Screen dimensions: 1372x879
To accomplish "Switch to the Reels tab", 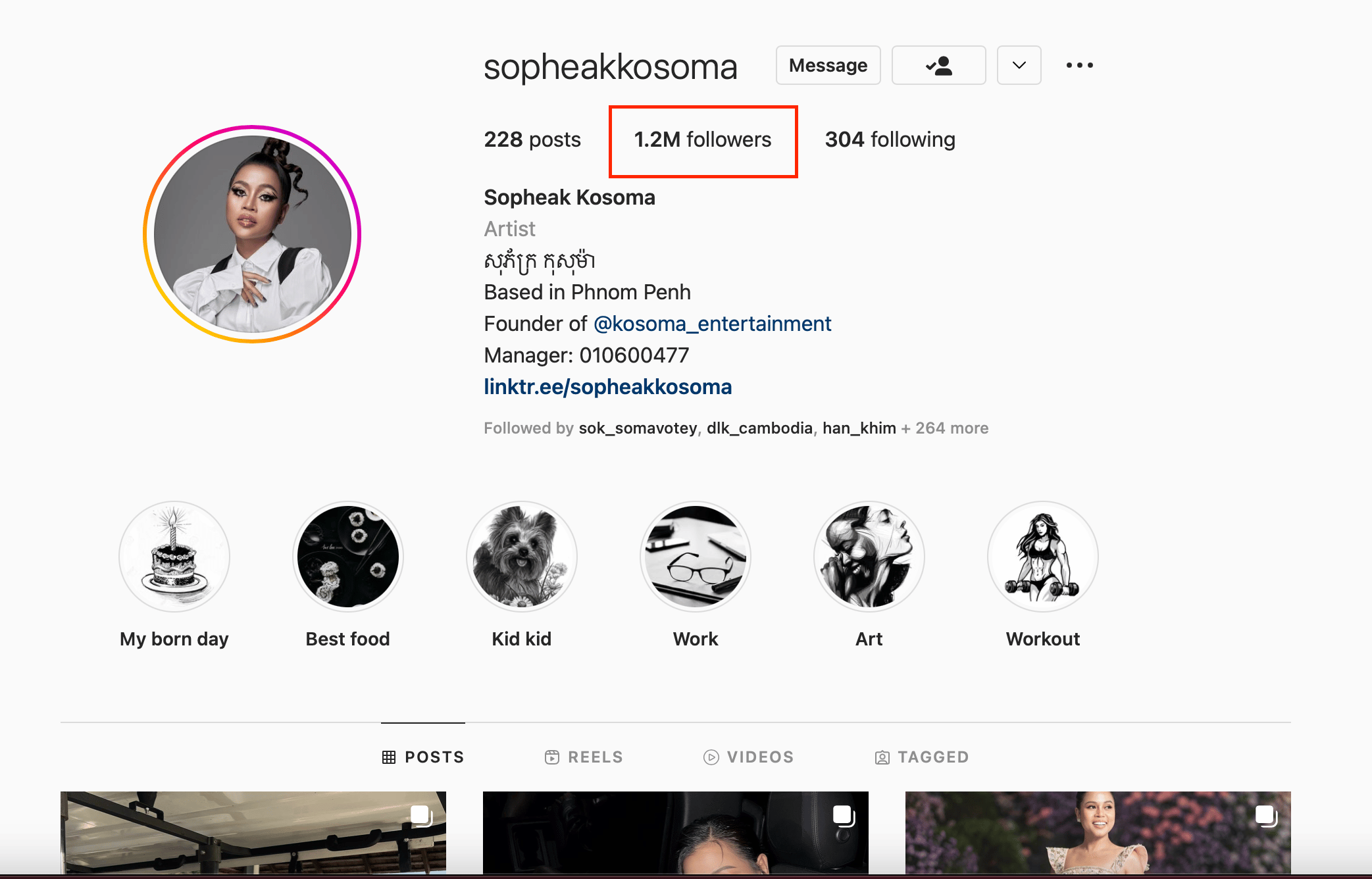I will pos(584,757).
